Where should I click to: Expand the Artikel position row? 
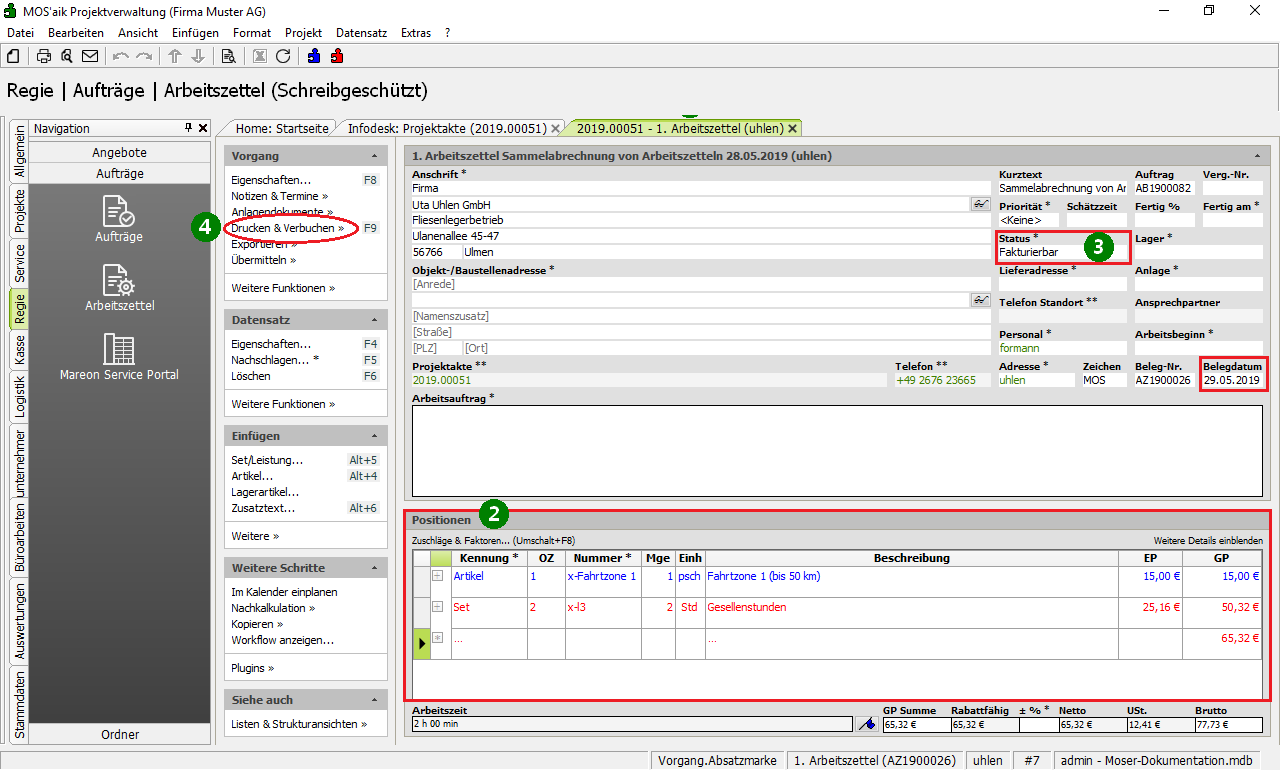click(437, 576)
